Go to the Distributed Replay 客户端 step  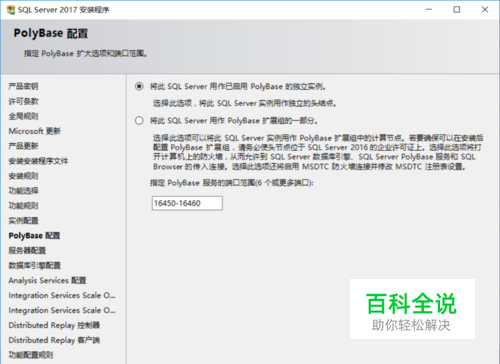click(x=54, y=340)
